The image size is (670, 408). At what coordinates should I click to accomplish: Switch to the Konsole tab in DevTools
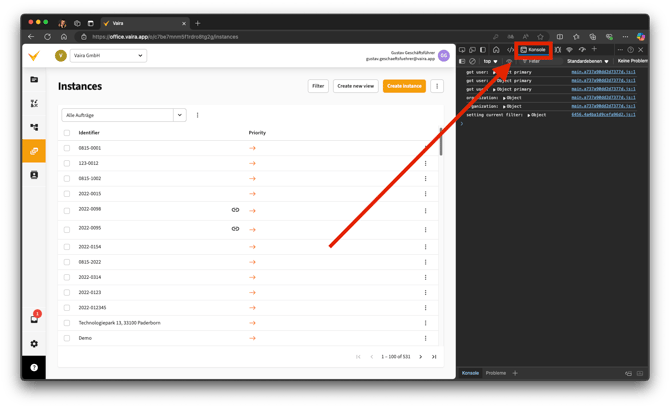point(534,49)
